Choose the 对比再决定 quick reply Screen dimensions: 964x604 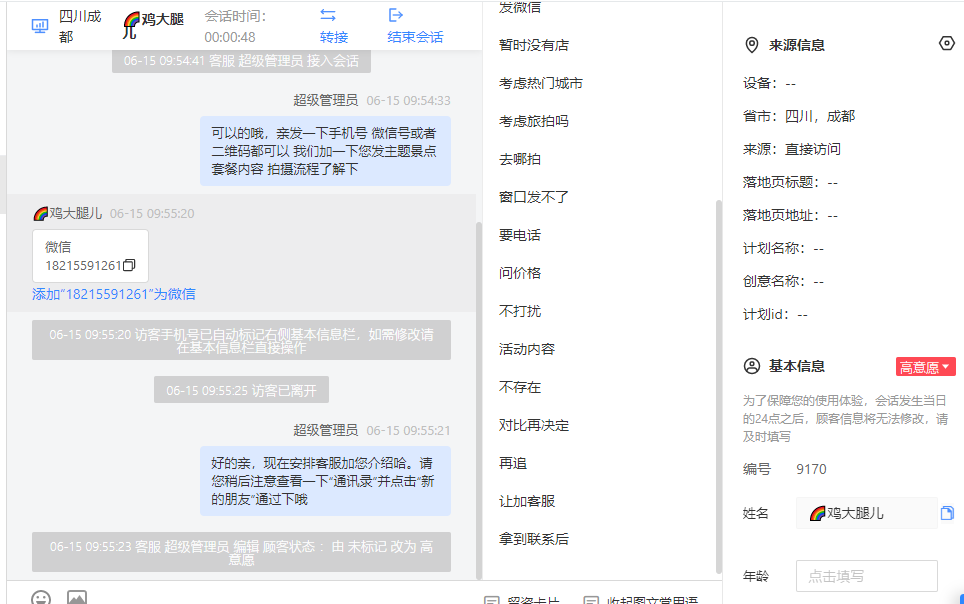point(534,426)
